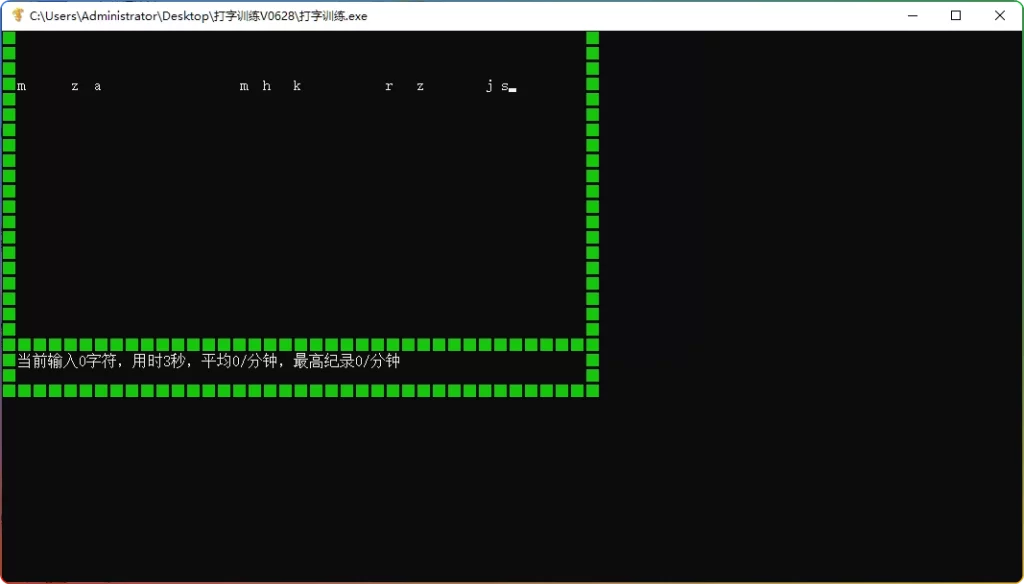The image size is (1024, 584).
Task: Click the falling letter h in the middle
Action: (266, 86)
